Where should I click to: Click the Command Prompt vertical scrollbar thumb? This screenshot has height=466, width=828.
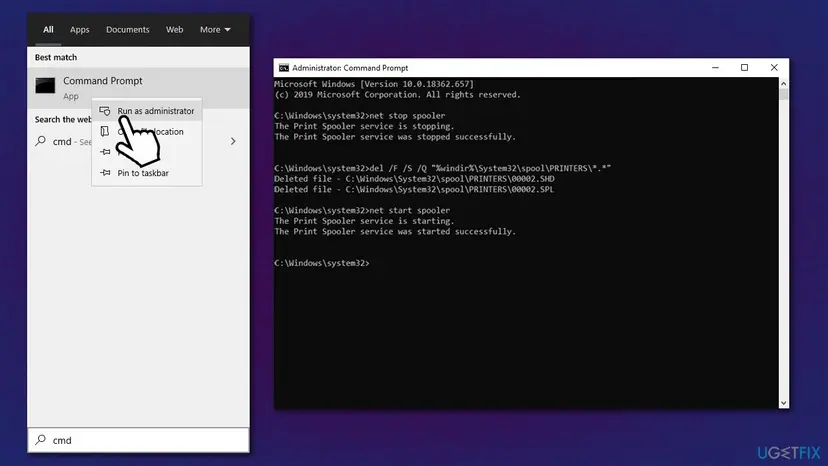coord(784,94)
